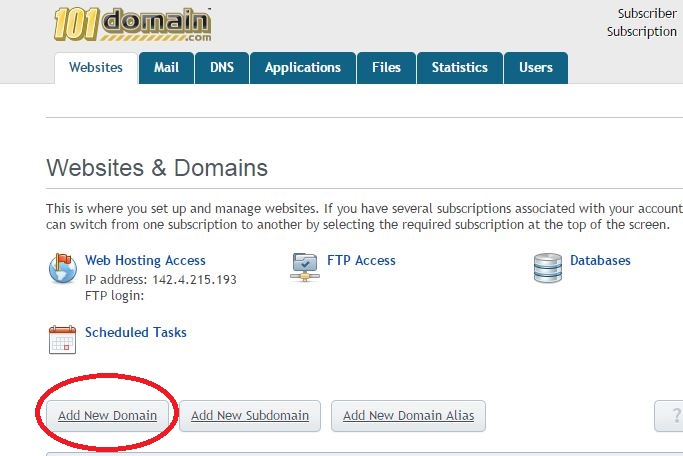Click the Databases cylinder icon
683x456 pixels.
click(x=548, y=268)
